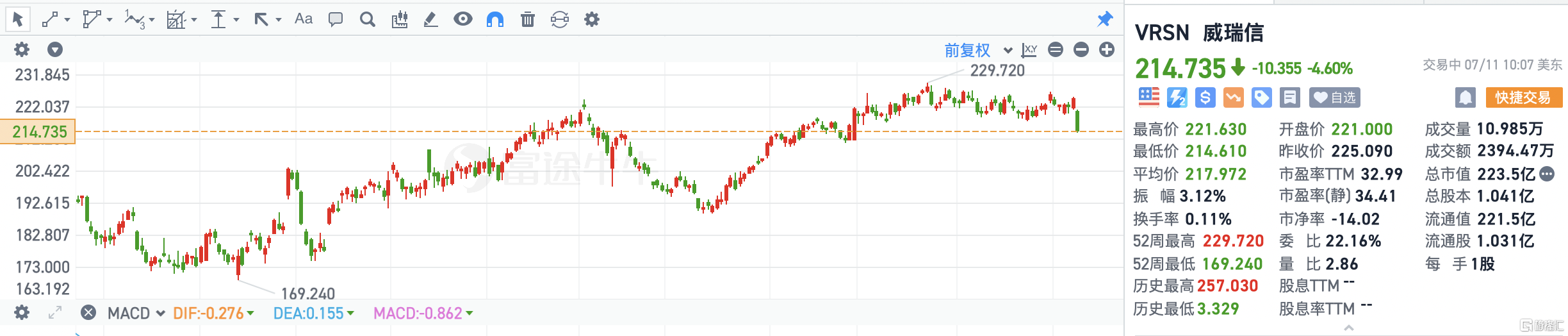Viewport: 1568px width, 336px height.
Task: Delete drawings with the trash icon
Action: click(x=528, y=20)
